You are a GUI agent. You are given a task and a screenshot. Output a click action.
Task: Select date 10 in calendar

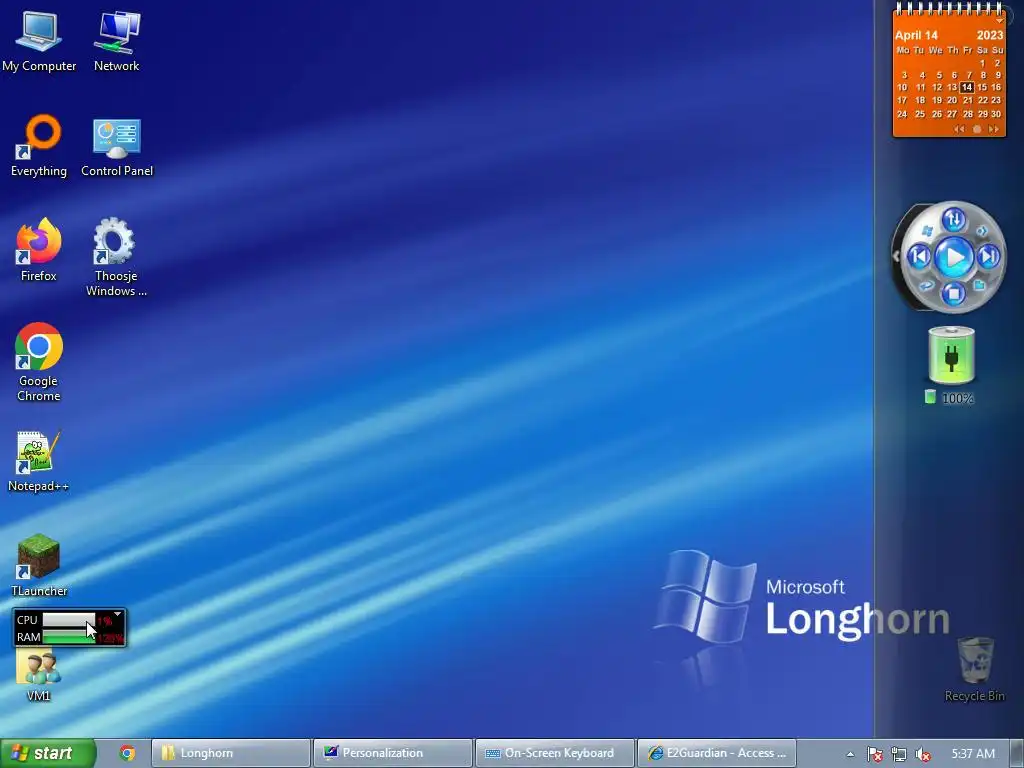(x=902, y=87)
